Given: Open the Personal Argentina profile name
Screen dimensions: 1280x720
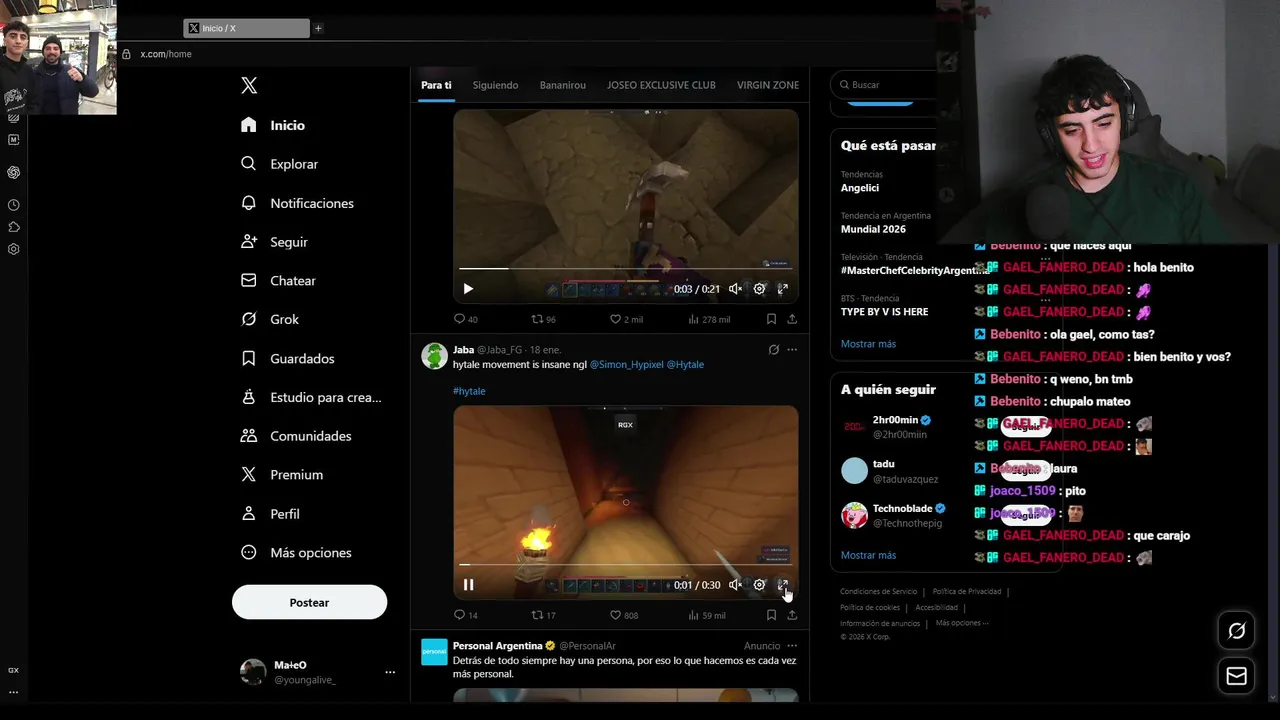Looking at the screenshot, I should [x=497, y=646].
